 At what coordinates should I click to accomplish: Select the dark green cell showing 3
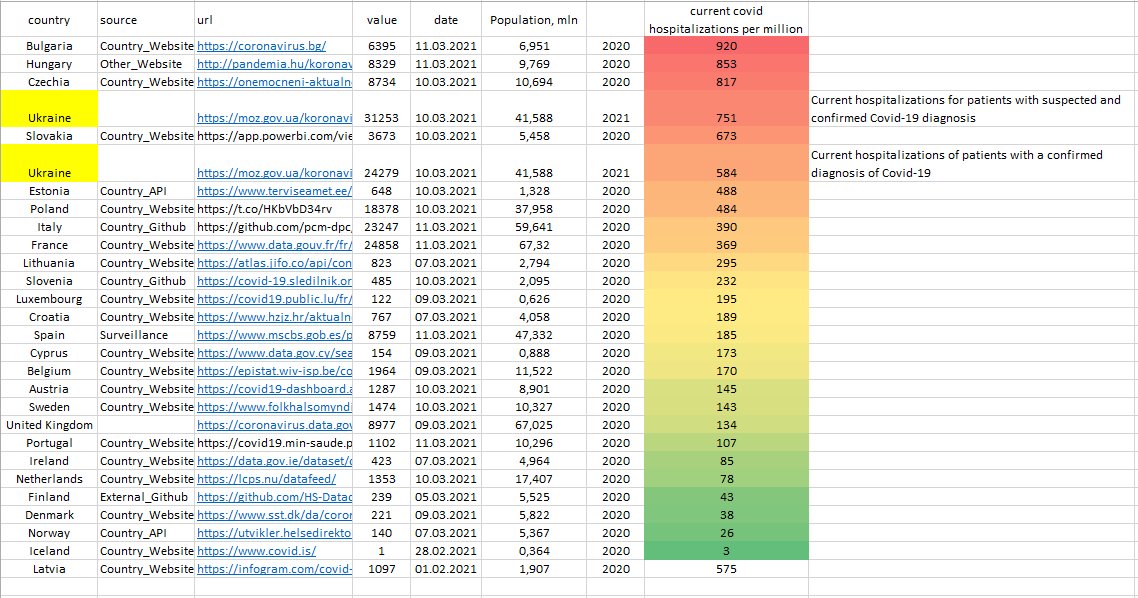click(x=727, y=551)
